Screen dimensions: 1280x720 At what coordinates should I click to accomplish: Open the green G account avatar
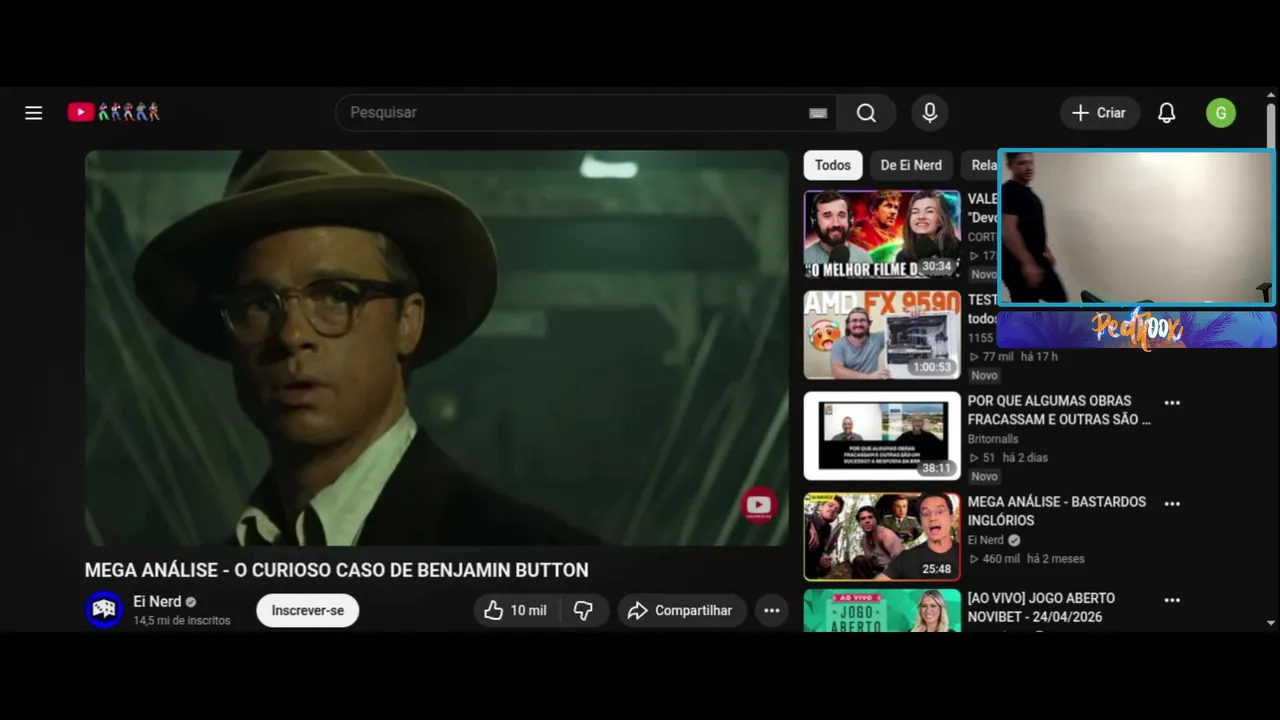pyautogui.click(x=1221, y=113)
